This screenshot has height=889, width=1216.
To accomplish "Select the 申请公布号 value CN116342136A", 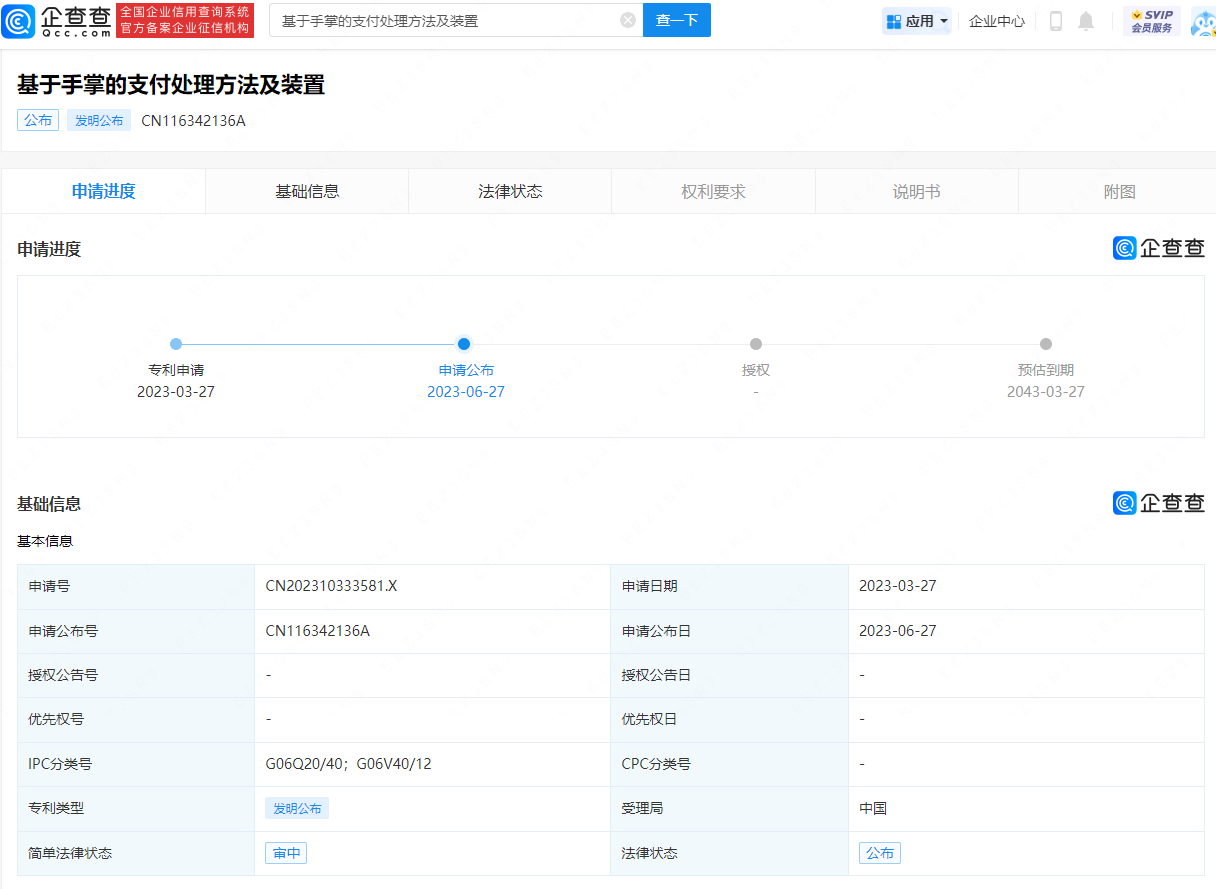I will pos(317,631).
